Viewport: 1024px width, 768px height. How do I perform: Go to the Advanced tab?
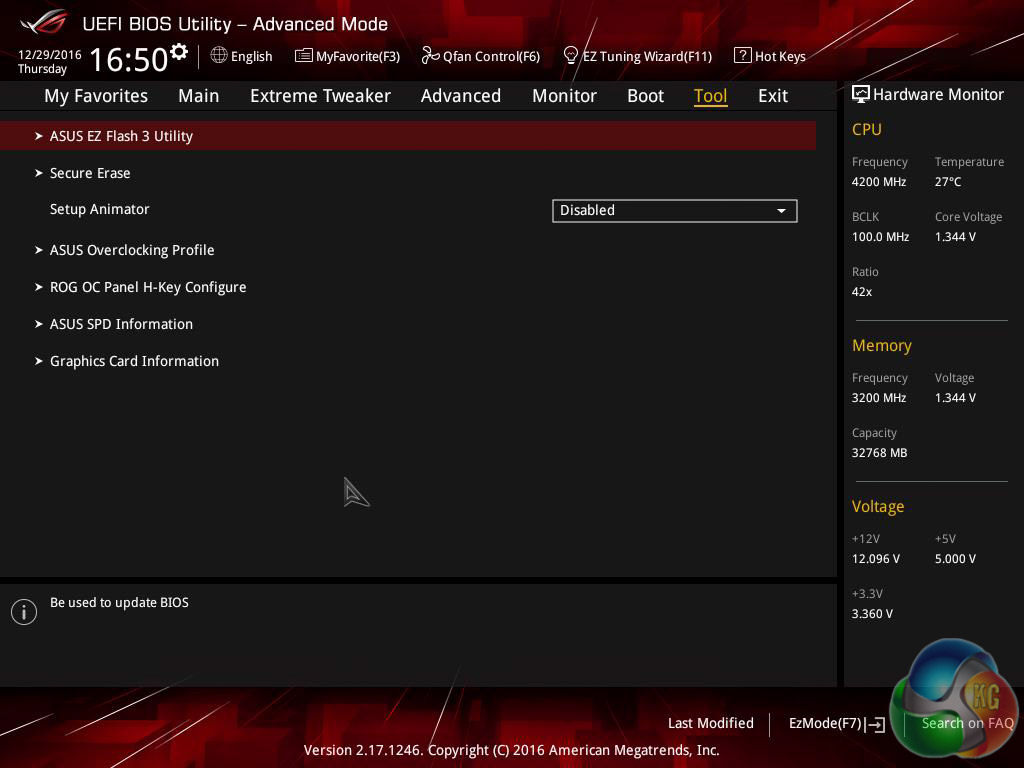pos(461,96)
